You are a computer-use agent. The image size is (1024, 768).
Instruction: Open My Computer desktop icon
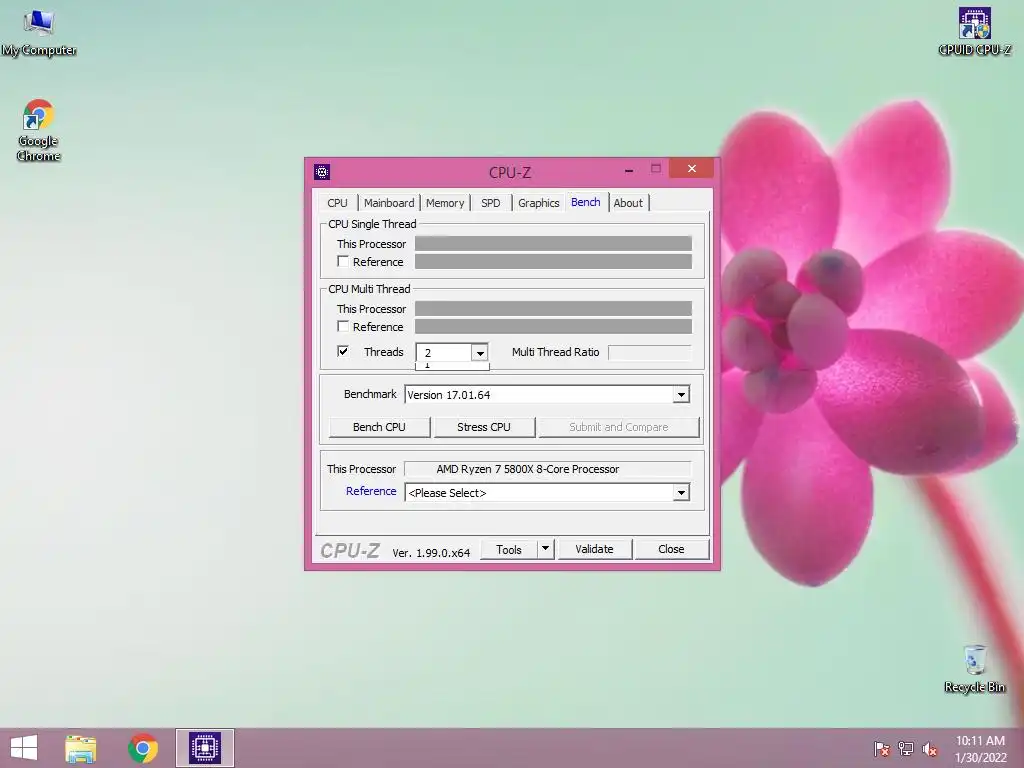[39, 33]
